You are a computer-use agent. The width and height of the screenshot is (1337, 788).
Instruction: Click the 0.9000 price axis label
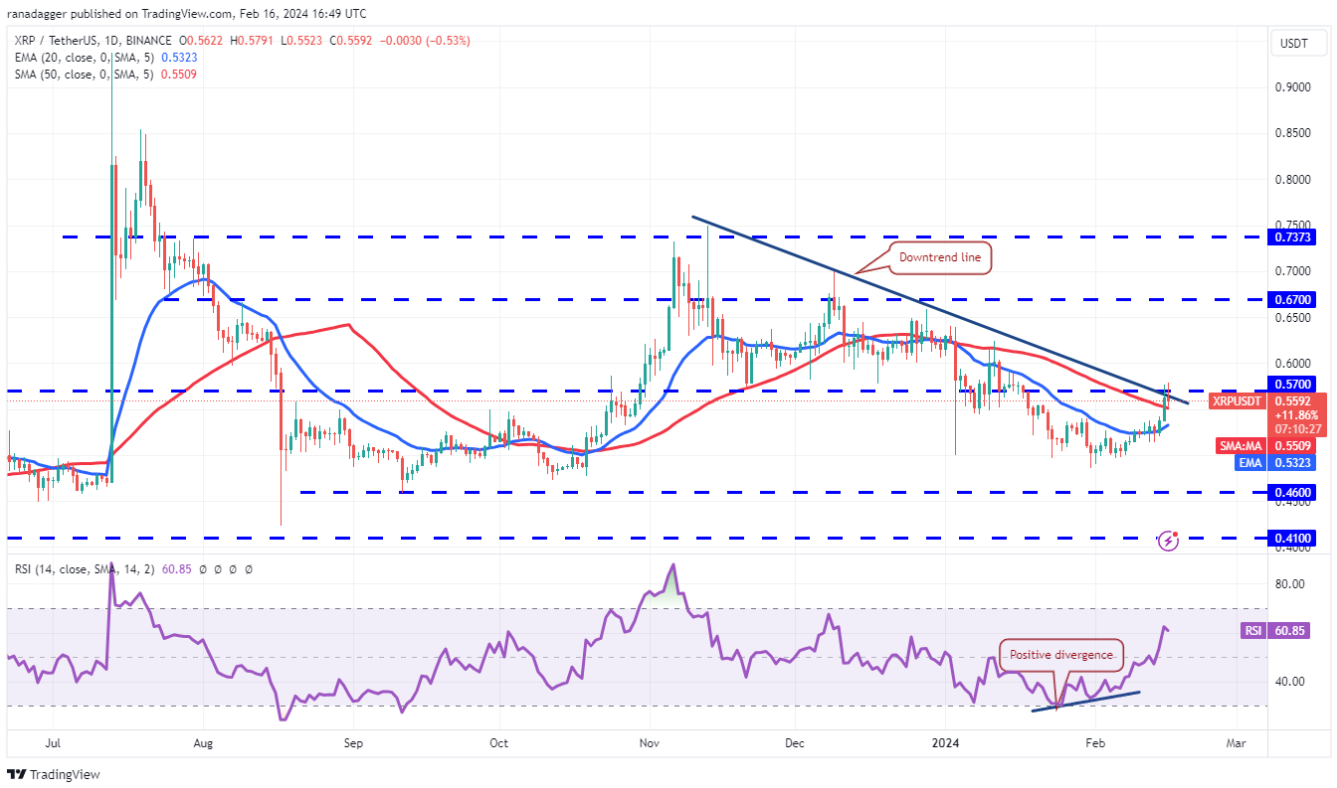1294,87
